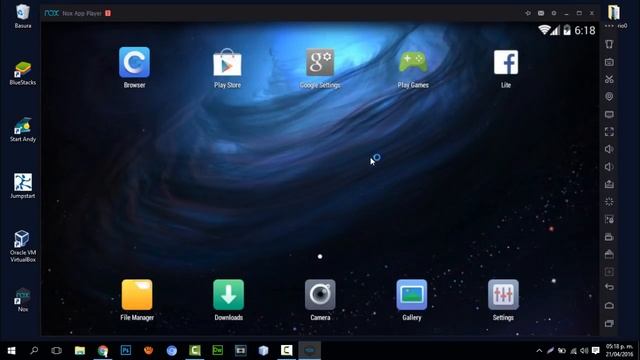
Task: Open Android Settings app in dock
Action: 503,295
